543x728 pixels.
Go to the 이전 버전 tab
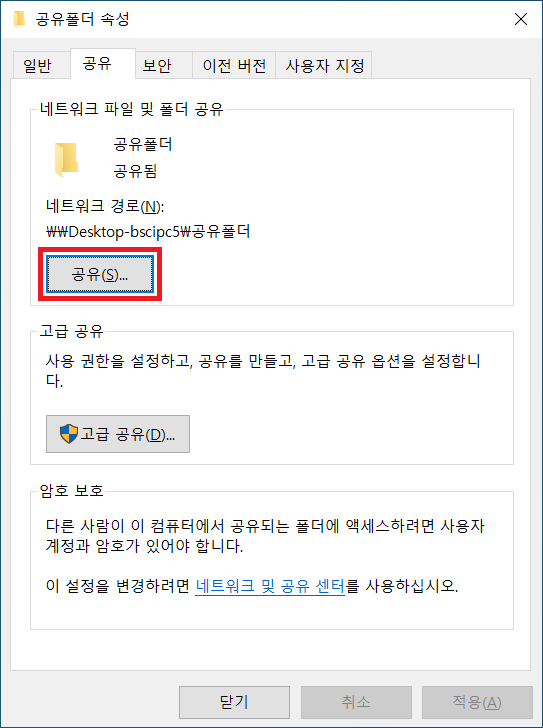pyautogui.click(x=234, y=65)
